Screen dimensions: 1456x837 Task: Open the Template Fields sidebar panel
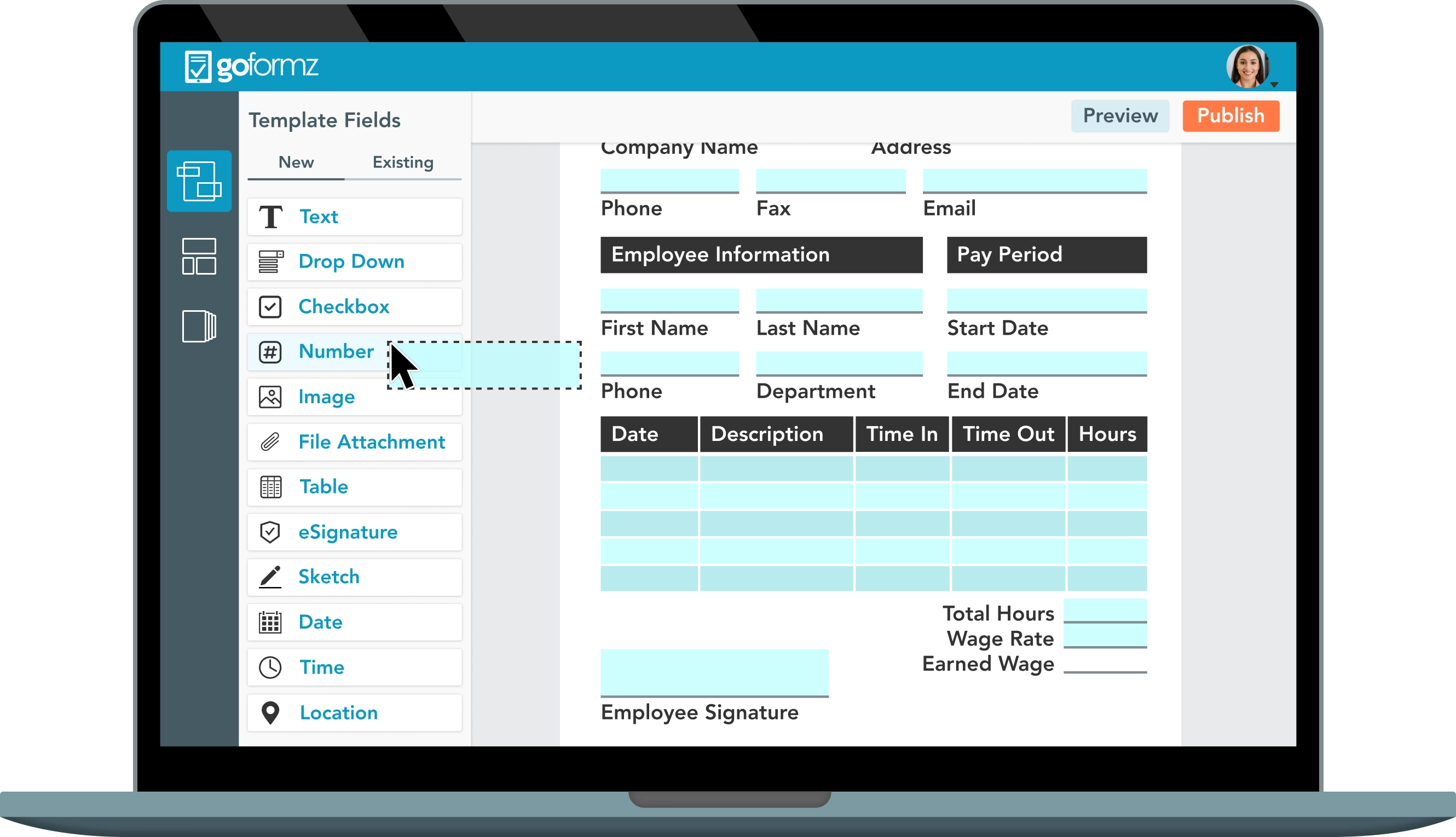pos(199,181)
